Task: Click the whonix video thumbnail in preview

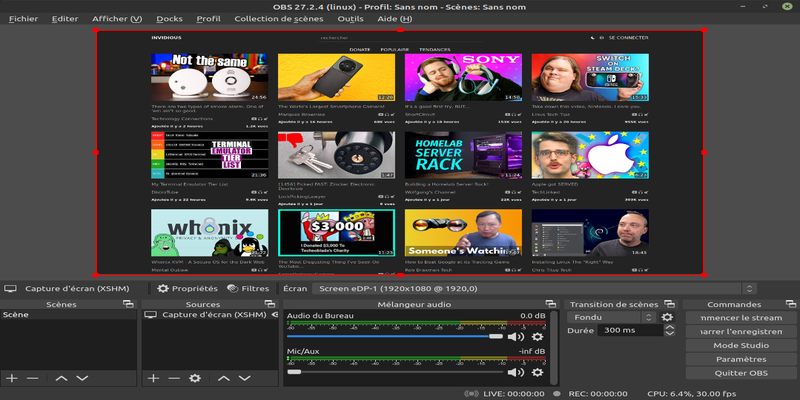Action: [x=209, y=233]
